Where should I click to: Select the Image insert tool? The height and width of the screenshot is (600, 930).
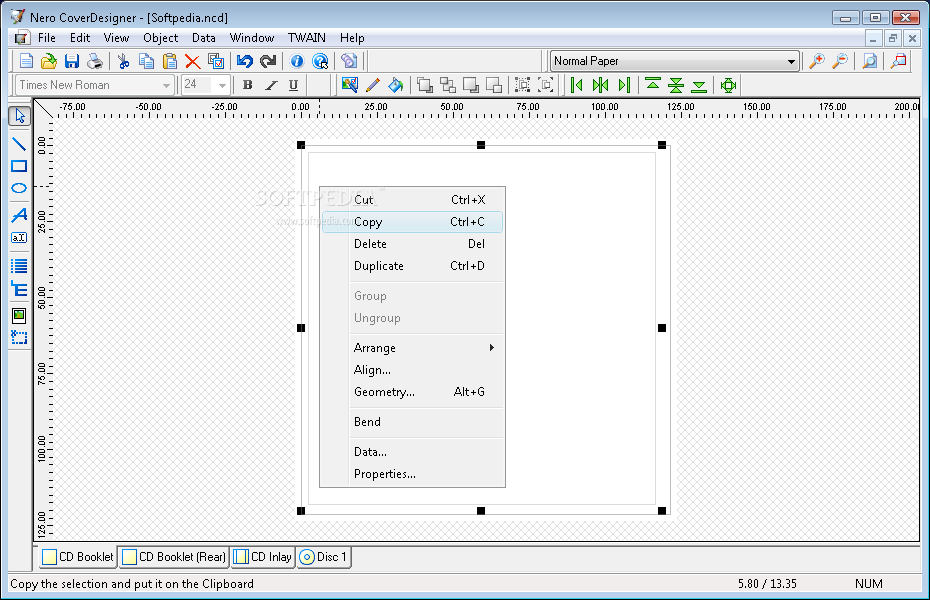pos(19,315)
